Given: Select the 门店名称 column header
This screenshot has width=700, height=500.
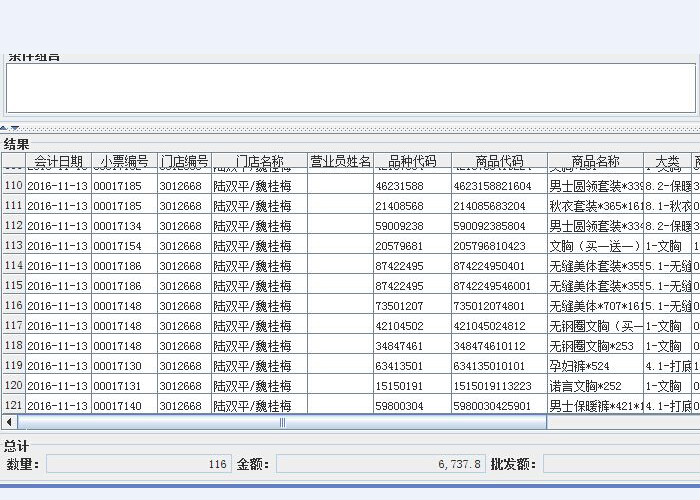Looking at the screenshot, I should pyautogui.click(x=259, y=162).
